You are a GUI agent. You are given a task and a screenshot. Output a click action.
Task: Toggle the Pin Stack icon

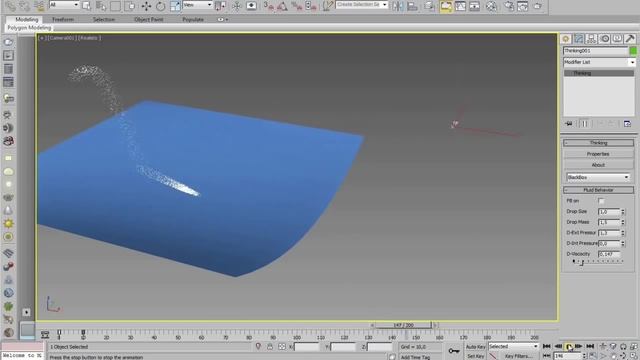[569, 124]
